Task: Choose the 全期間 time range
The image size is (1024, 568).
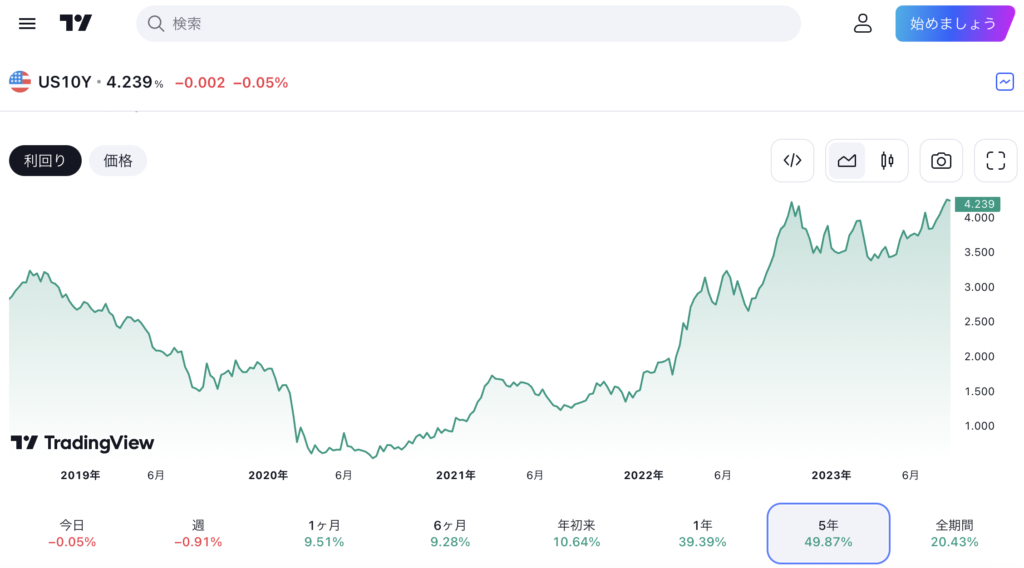Action: [x=954, y=533]
